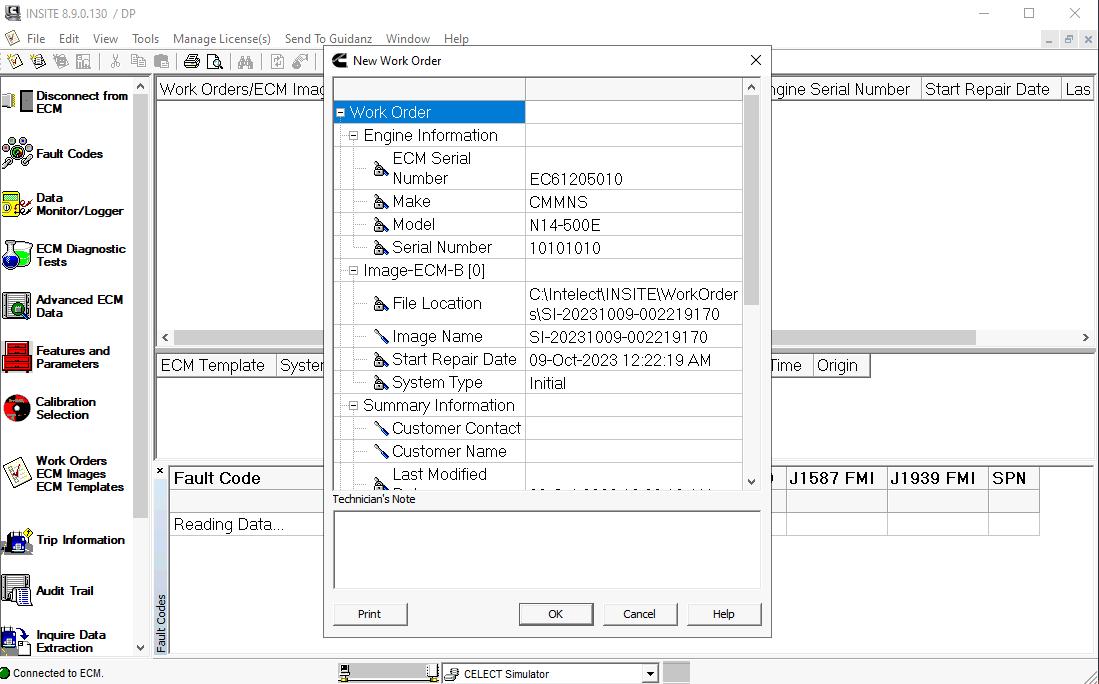Click the Start Repair Date column header

pyautogui.click(x=990, y=89)
